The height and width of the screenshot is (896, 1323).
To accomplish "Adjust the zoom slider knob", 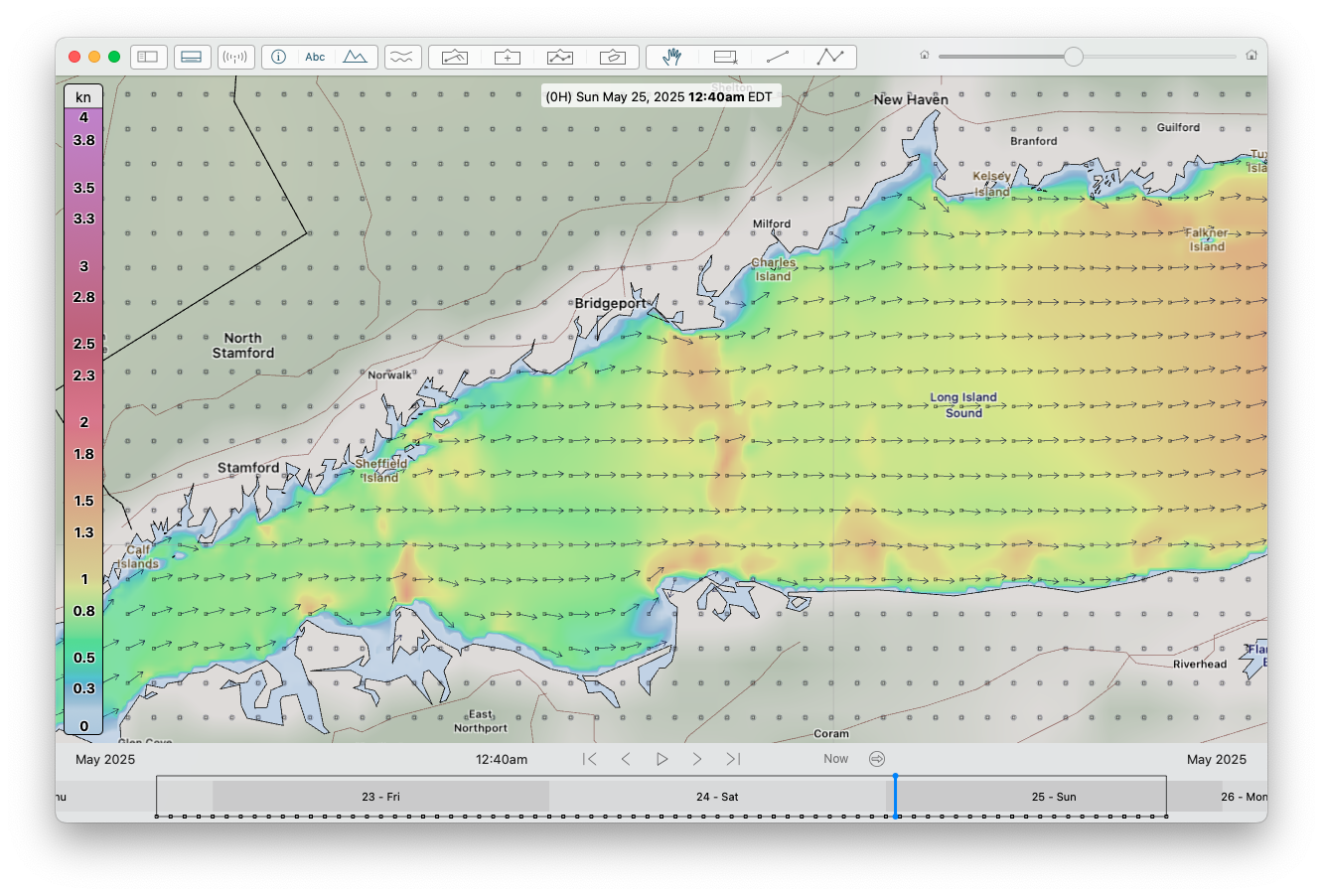I will [1074, 57].
